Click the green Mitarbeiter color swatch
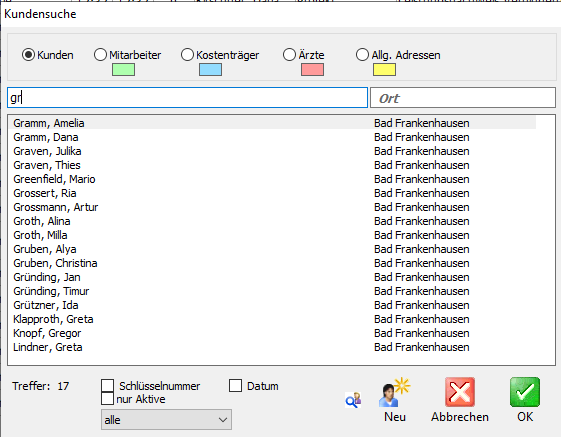Image resolution: width=561 pixels, height=437 pixels. pyautogui.click(x=123, y=69)
